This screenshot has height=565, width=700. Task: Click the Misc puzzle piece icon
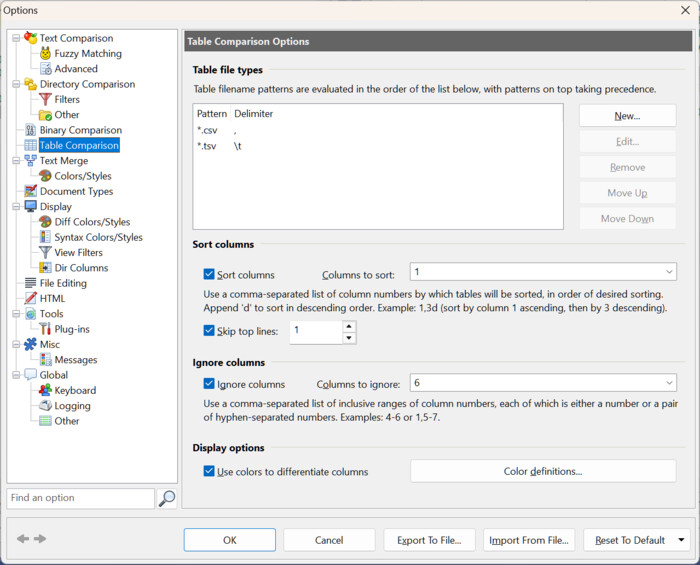coord(30,344)
